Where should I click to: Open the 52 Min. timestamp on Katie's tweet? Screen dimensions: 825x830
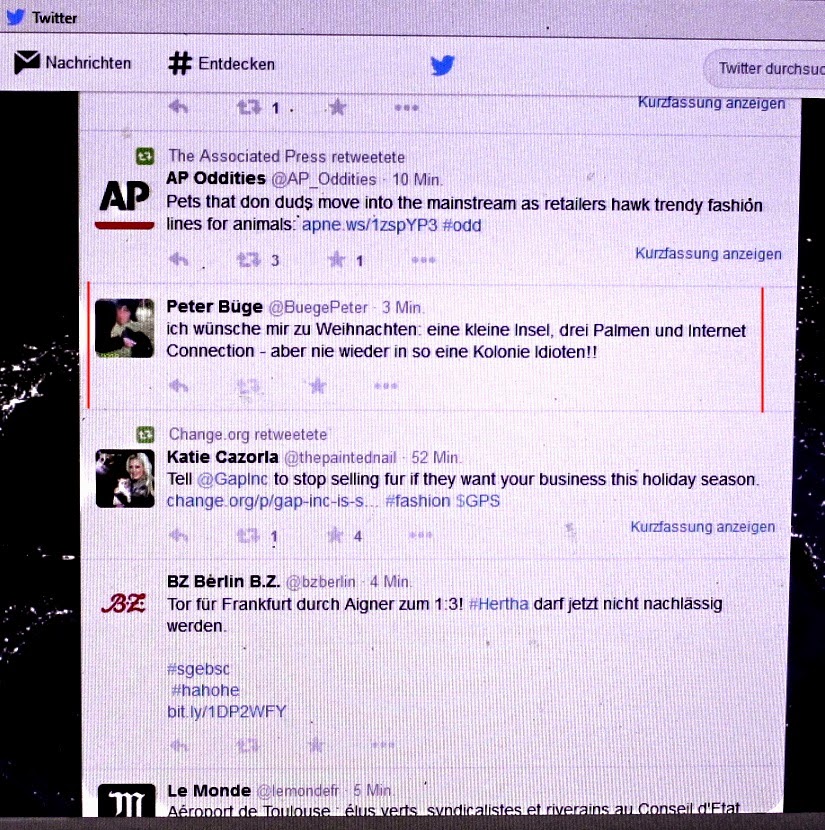436,458
